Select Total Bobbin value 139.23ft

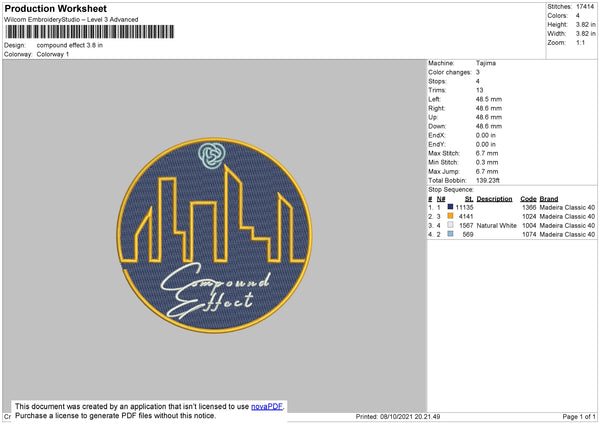coord(488,180)
